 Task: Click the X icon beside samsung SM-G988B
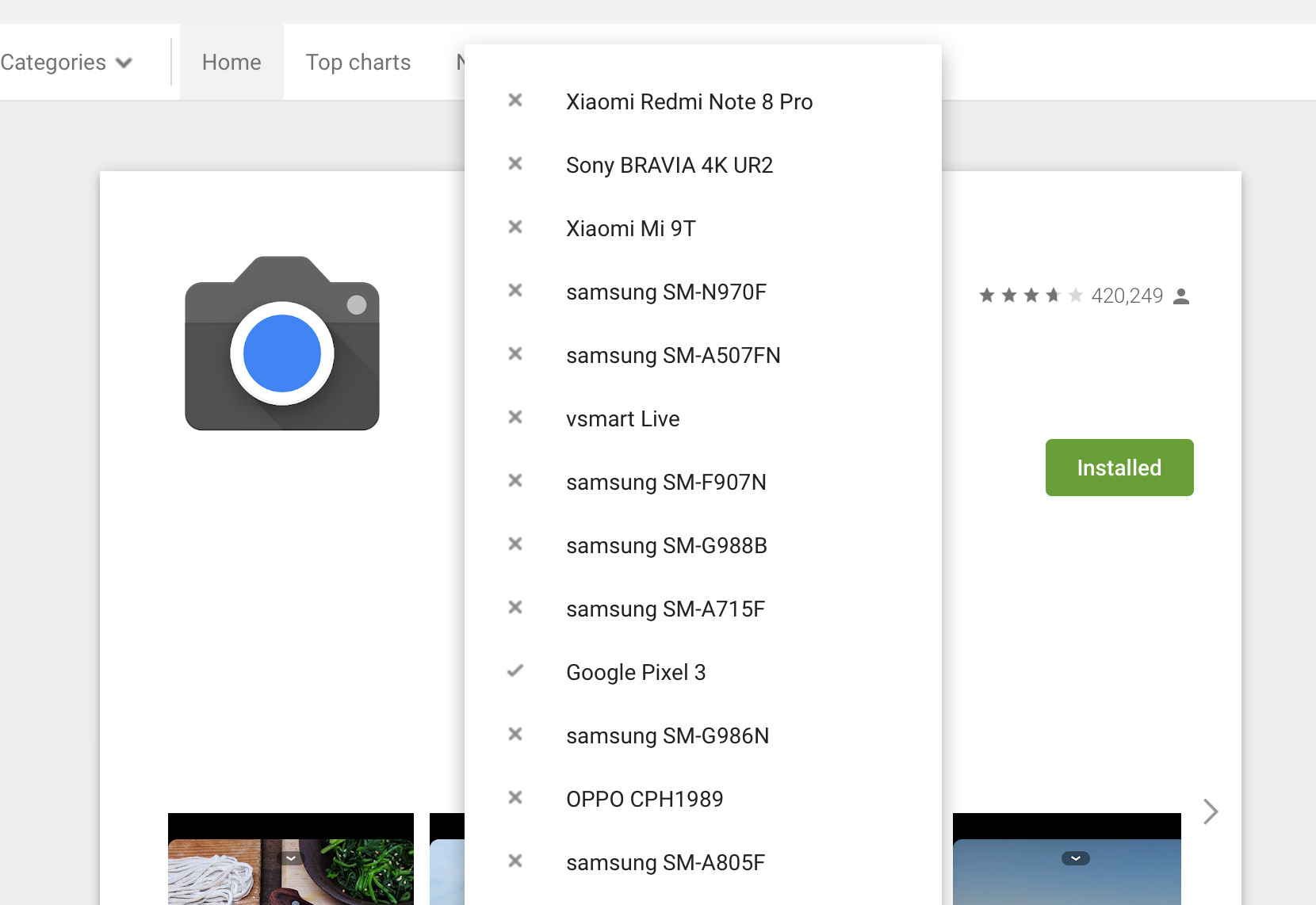(x=515, y=544)
